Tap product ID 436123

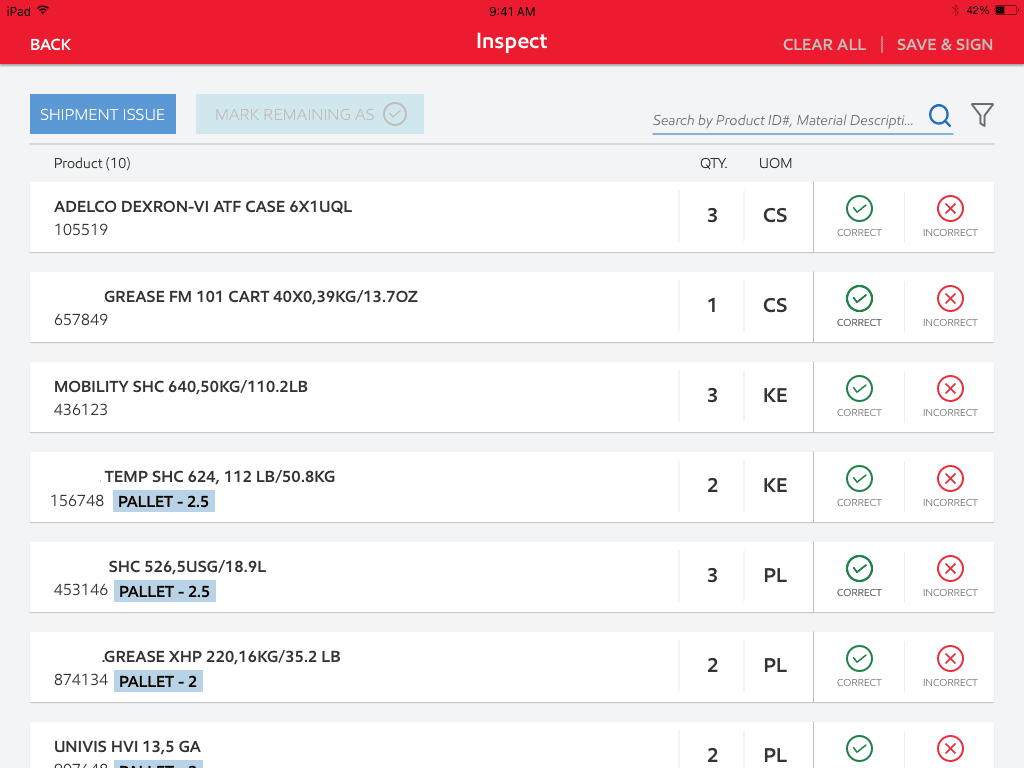pos(81,410)
